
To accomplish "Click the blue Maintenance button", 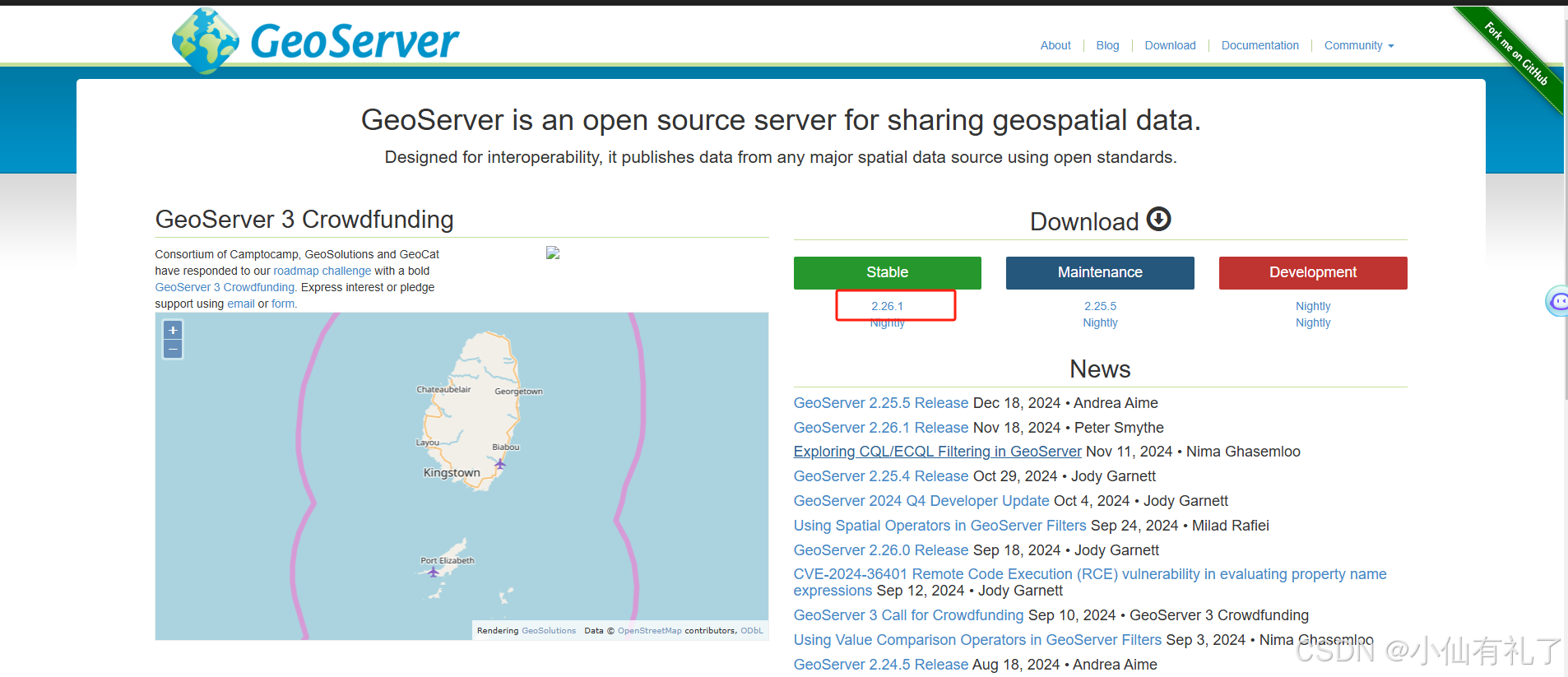I will [x=1100, y=272].
